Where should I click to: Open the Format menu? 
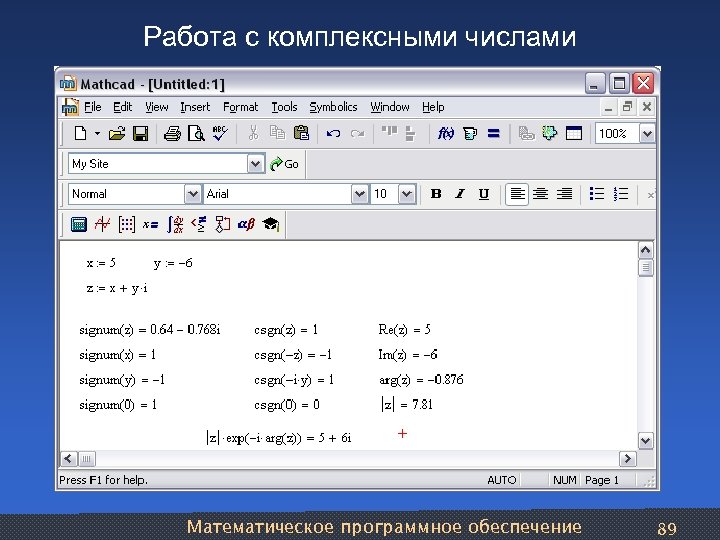240,107
